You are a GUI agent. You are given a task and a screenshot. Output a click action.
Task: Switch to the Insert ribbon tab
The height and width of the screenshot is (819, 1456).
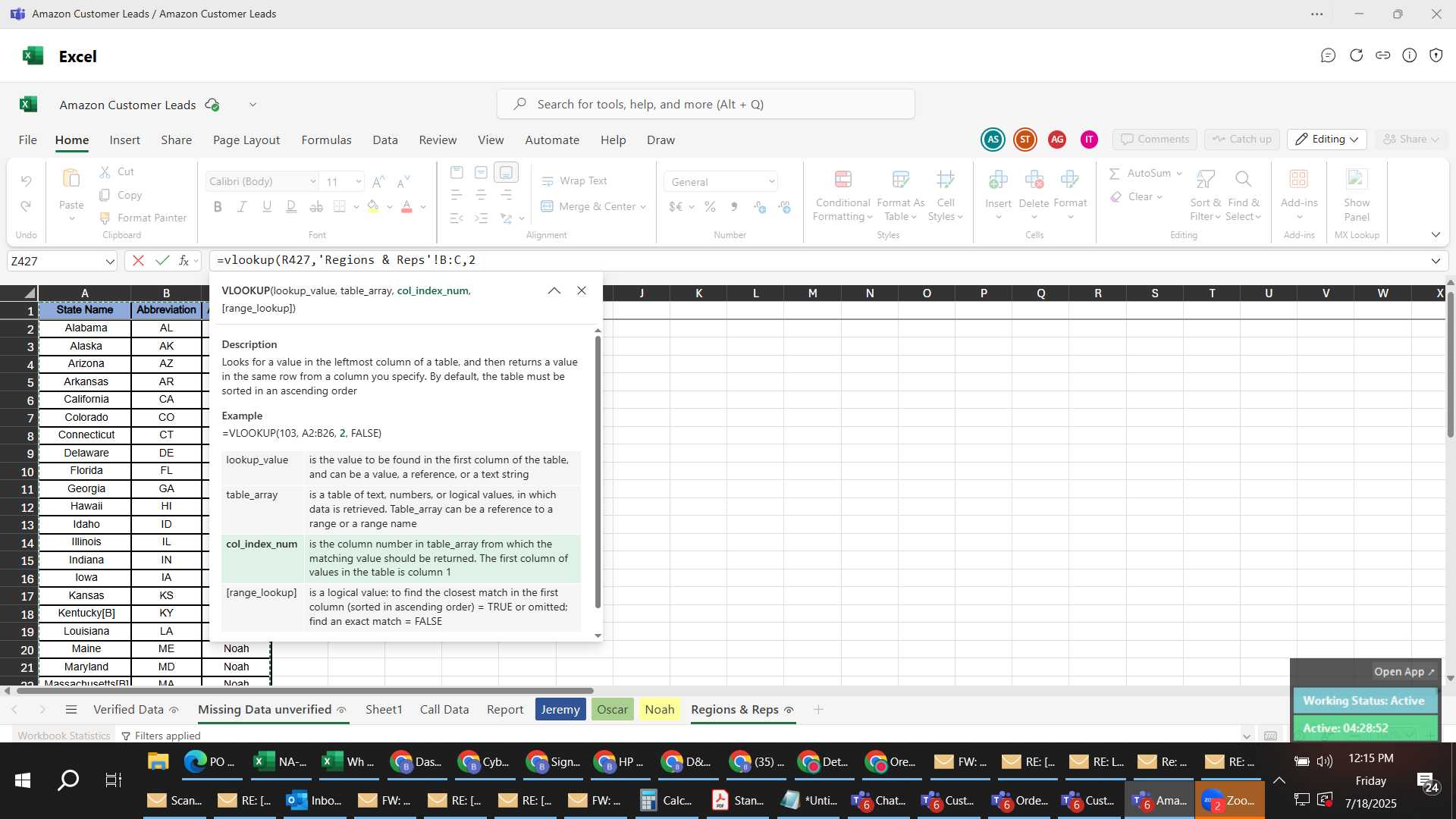pos(124,140)
